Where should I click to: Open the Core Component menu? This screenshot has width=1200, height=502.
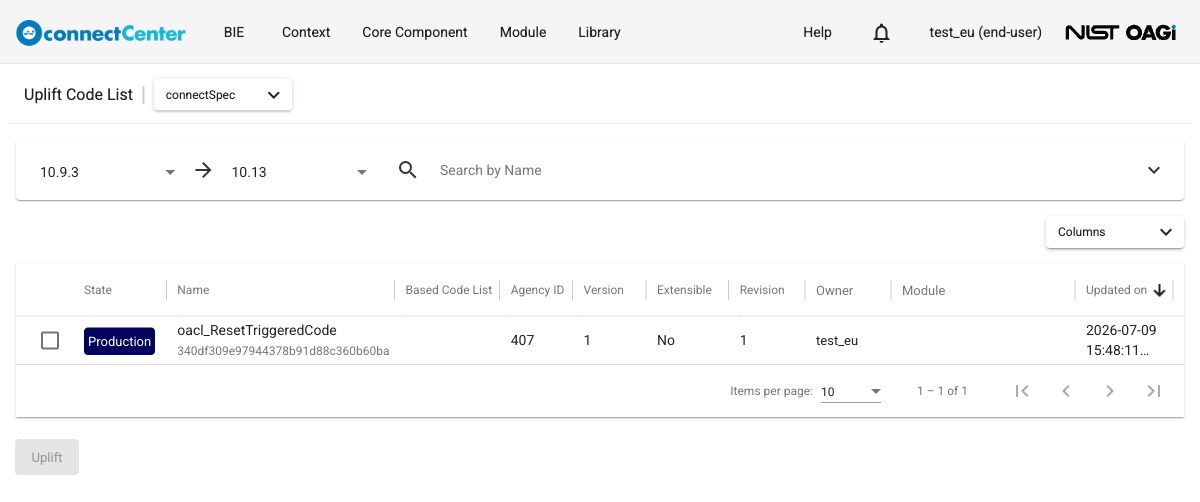click(x=415, y=32)
